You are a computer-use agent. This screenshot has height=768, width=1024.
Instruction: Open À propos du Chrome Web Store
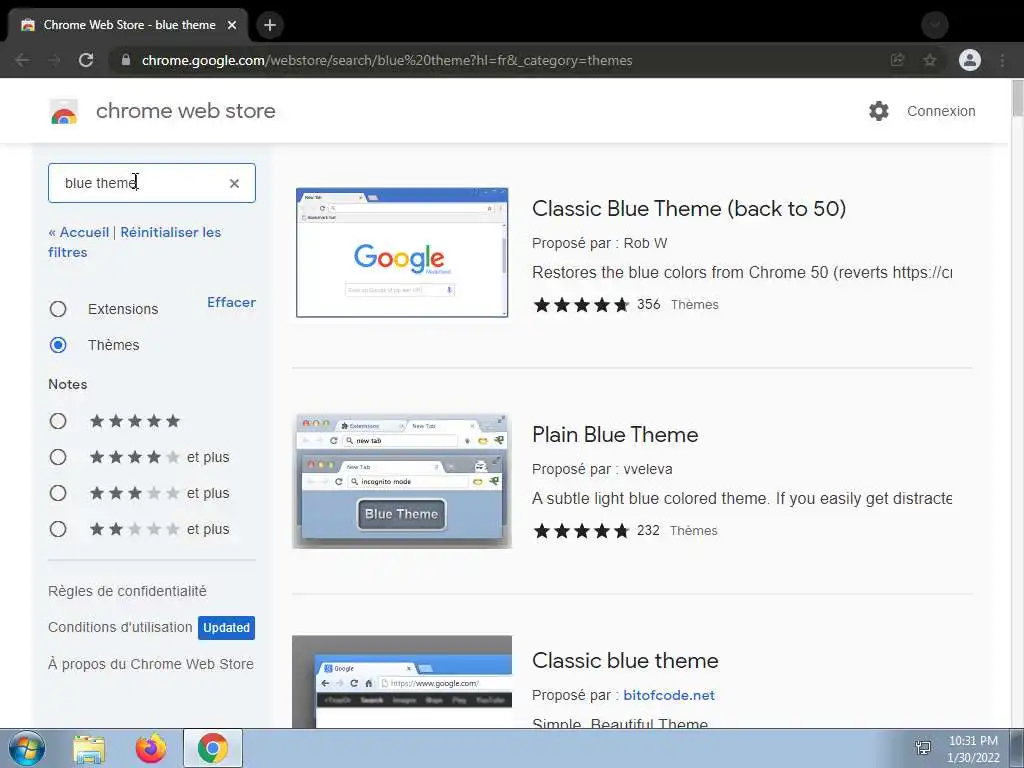click(x=151, y=664)
